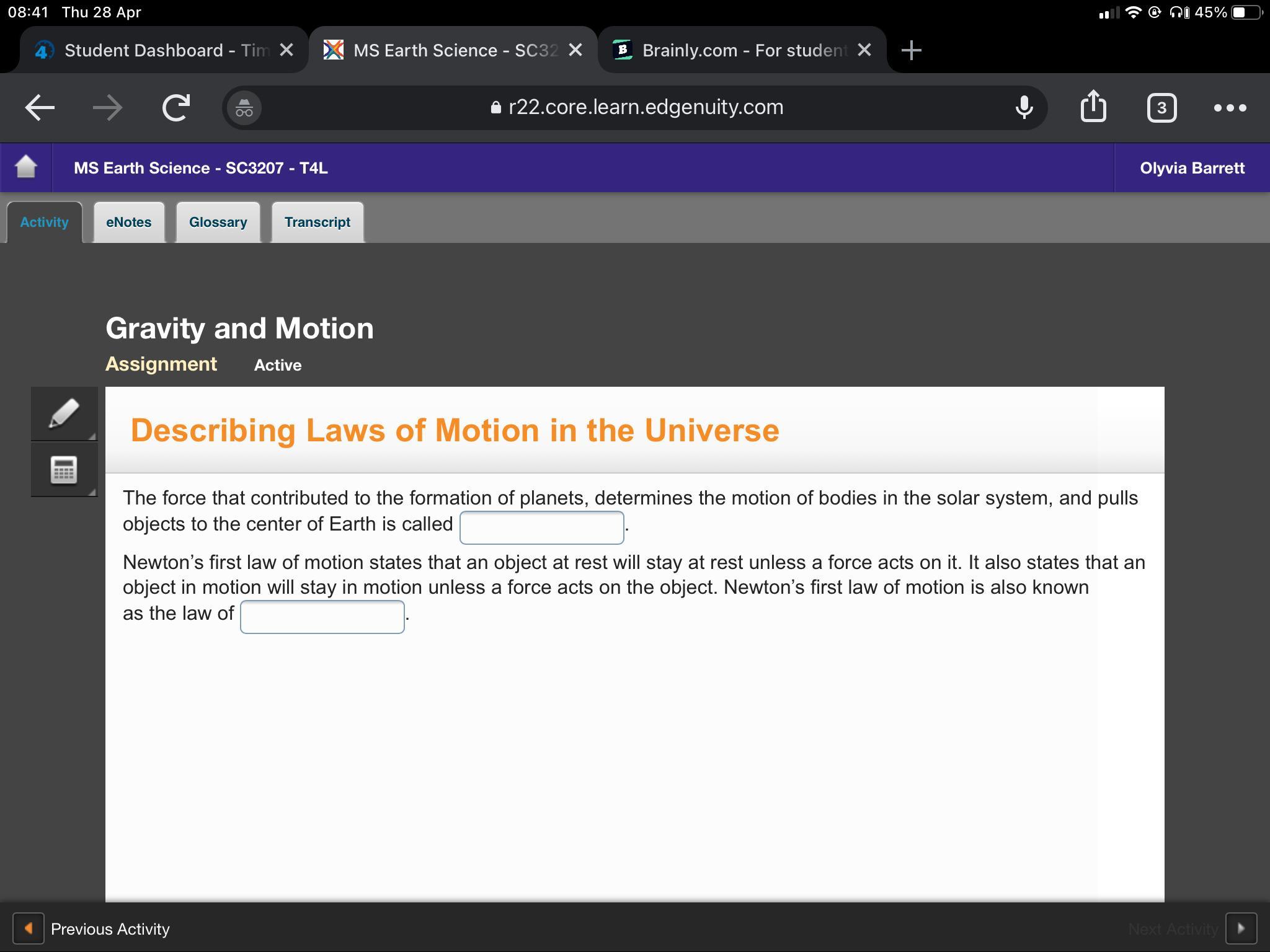The width and height of the screenshot is (1270, 952).
Task: Open the tab switcher showing 3
Action: 1161,108
